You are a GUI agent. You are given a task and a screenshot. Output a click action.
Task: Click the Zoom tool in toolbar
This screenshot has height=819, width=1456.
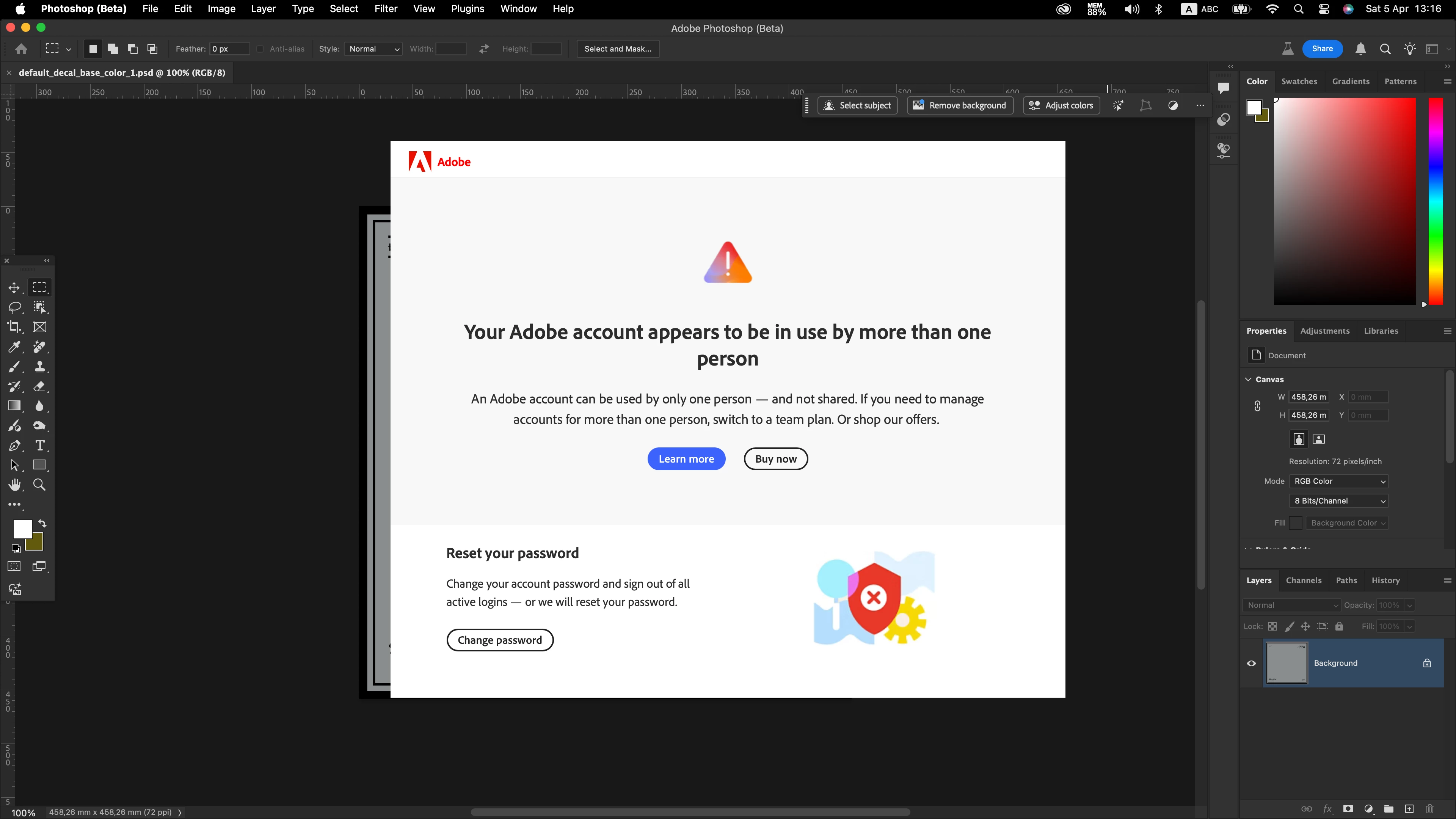point(39,485)
